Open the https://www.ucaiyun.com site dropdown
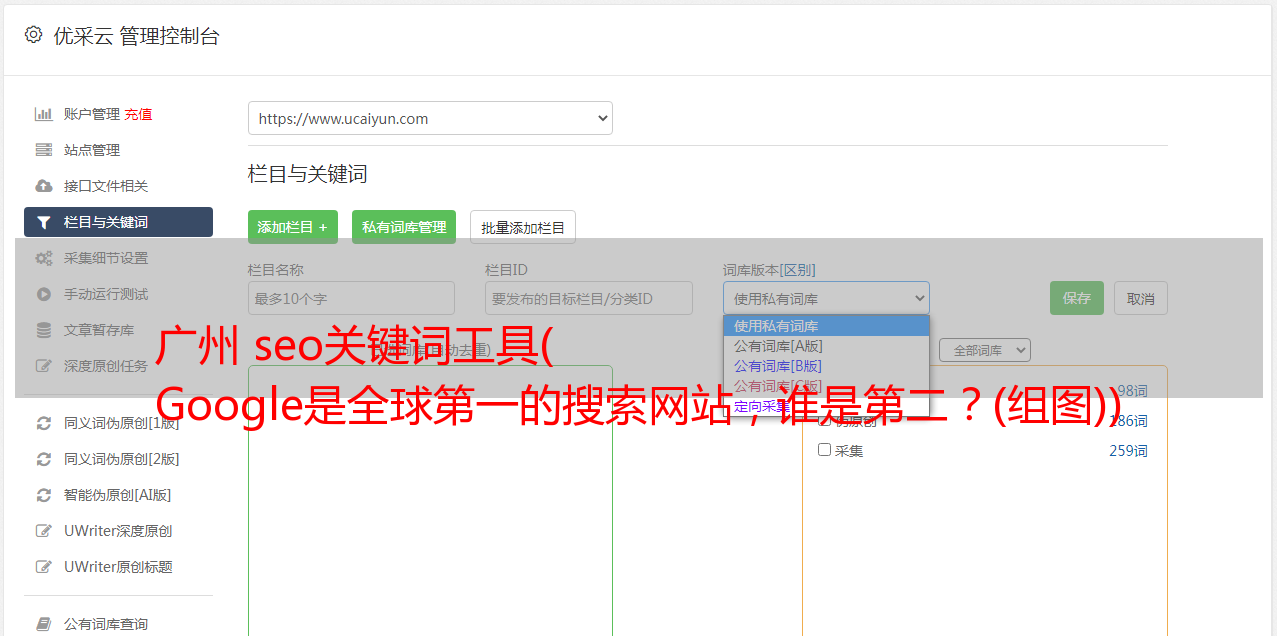This screenshot has width=1277, height=636. 430,118
